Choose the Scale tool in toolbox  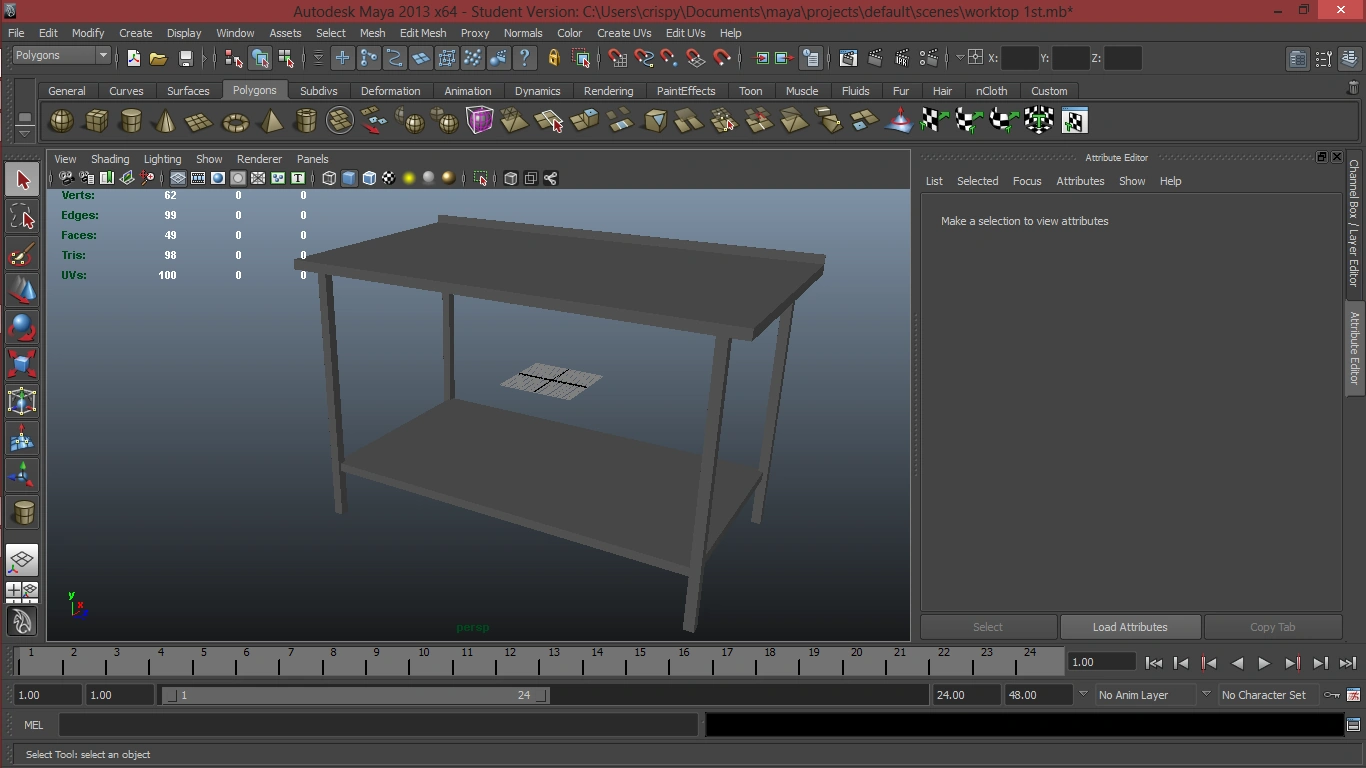click(22, 363)
